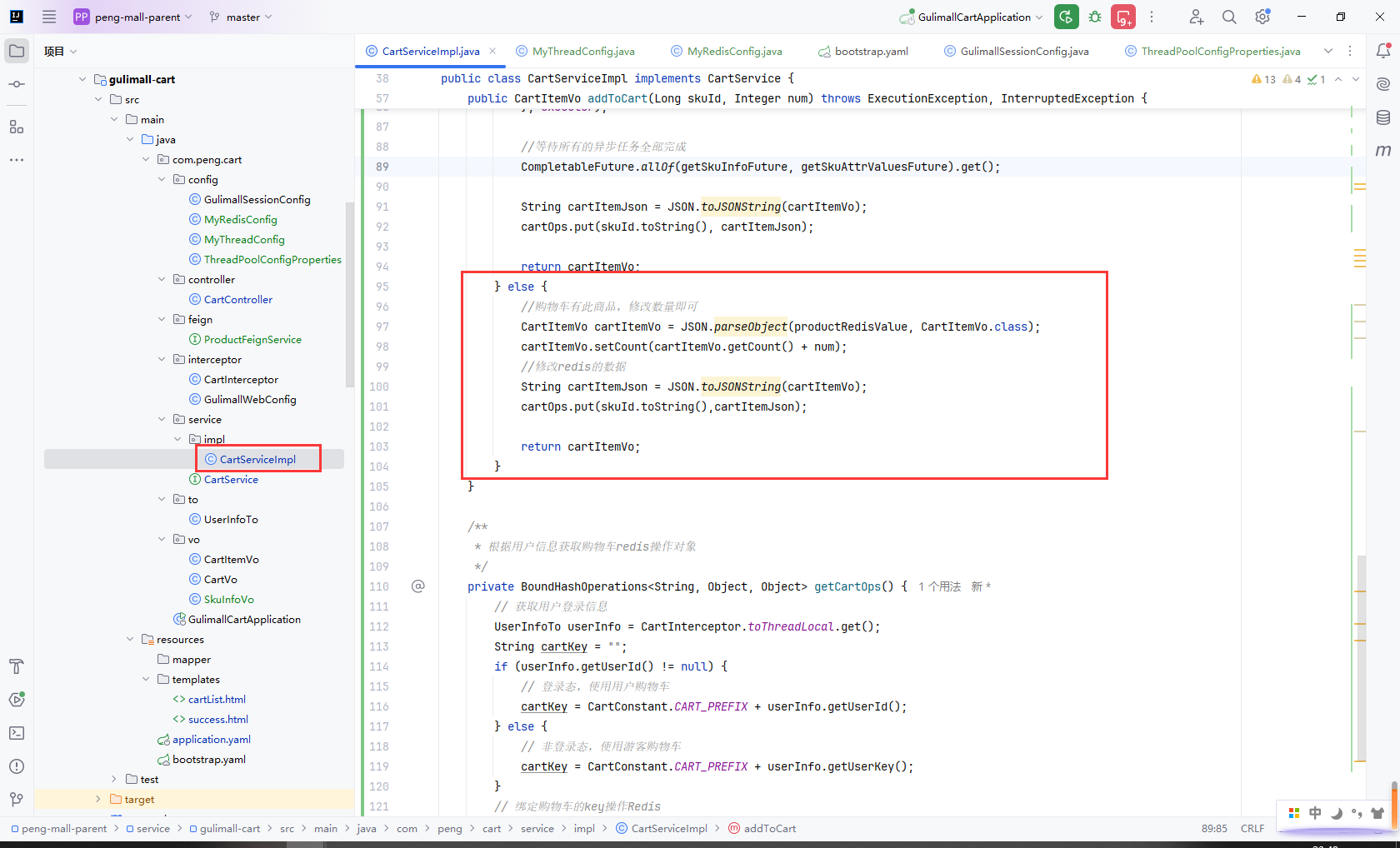Show hidden editor tabs list chevron
This screenshot has height=848, width=1400.
(1328, 51)
